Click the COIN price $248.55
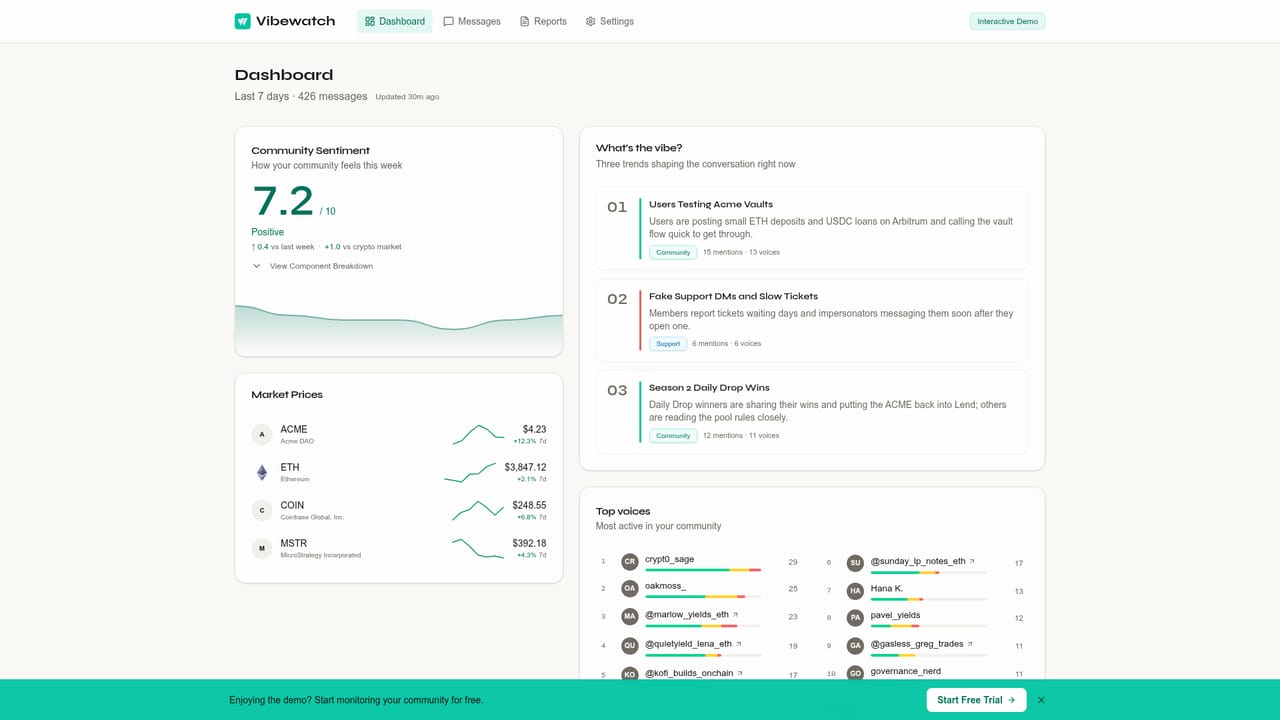 click(529, 505)
